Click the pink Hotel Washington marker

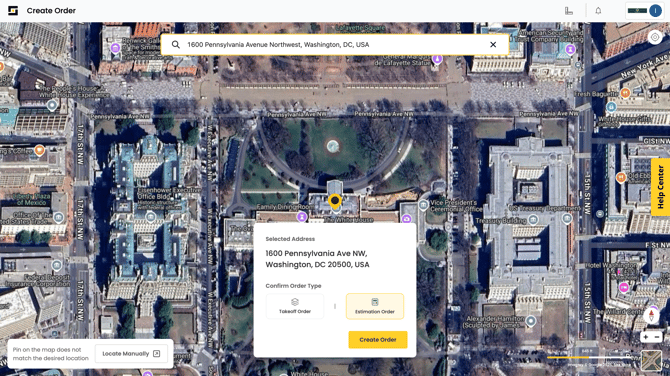click(624, 287)
